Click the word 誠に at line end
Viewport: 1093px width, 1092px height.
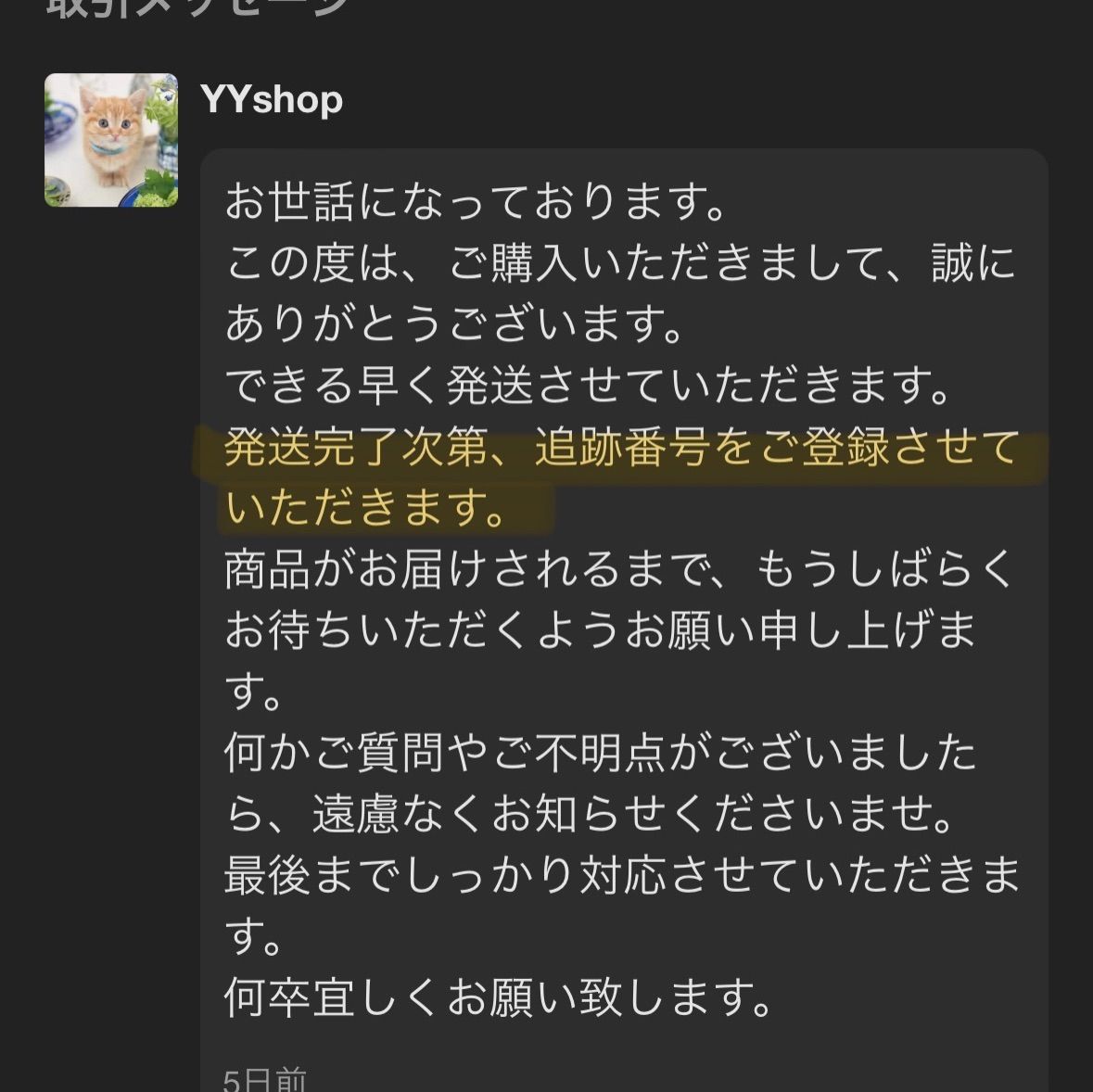coord(973,263)
